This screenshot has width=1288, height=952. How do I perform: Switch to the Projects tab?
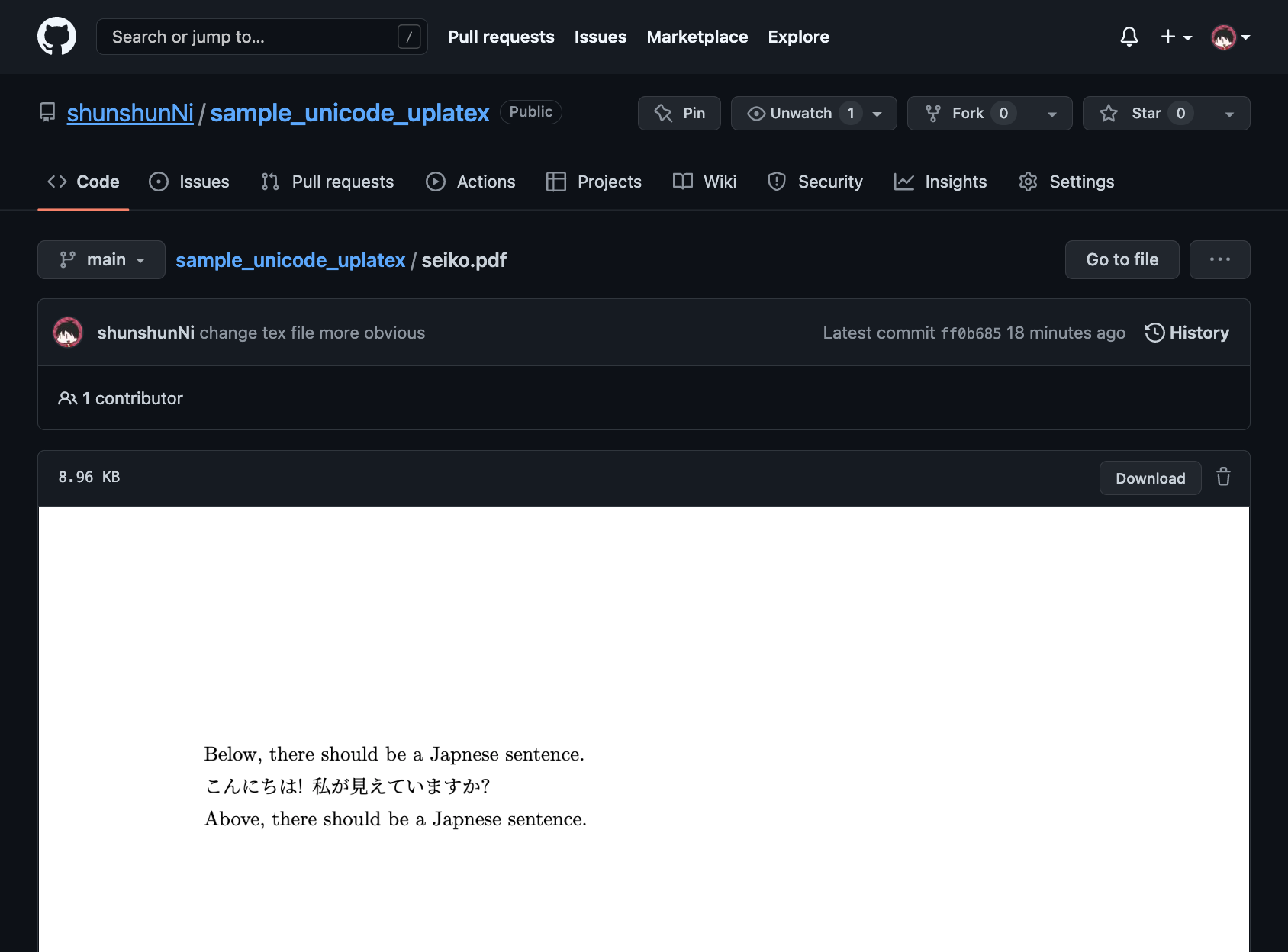(x=594, y=182)
